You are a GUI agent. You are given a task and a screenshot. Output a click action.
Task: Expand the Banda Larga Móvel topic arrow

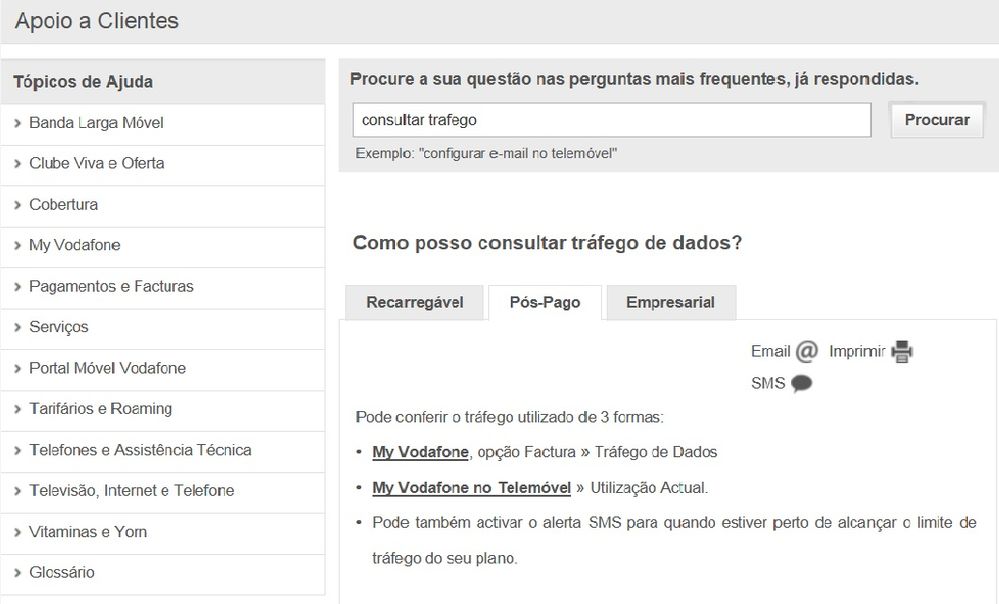[x=18, y=123]
